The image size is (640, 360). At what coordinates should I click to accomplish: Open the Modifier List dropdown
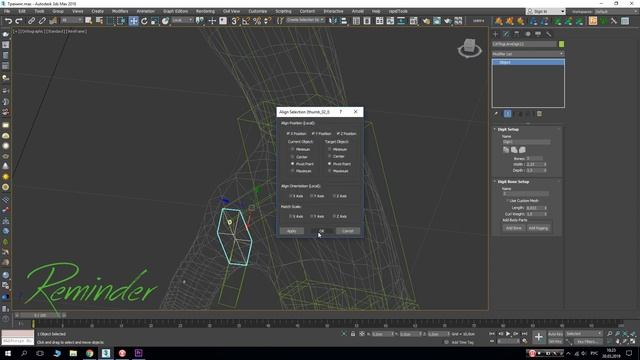528,54
